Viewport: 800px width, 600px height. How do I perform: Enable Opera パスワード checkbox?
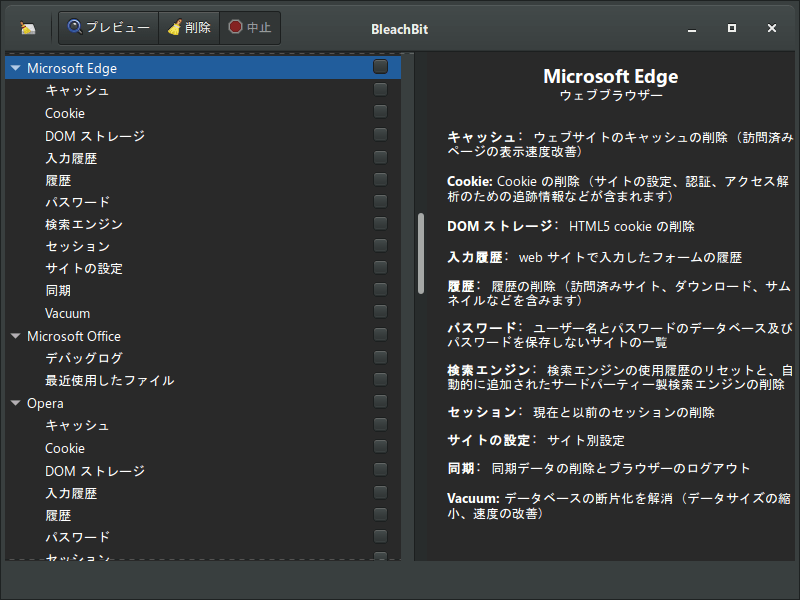point(380,536)
